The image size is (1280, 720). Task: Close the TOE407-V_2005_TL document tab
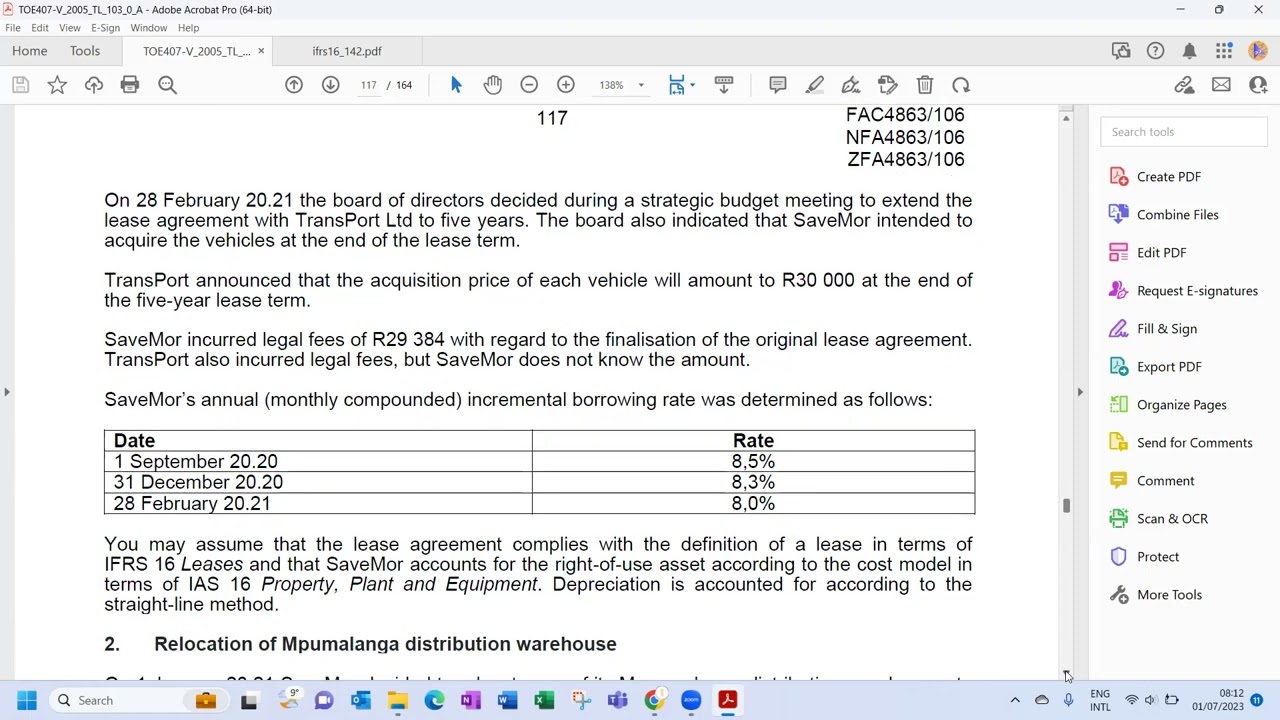(261, 51)
